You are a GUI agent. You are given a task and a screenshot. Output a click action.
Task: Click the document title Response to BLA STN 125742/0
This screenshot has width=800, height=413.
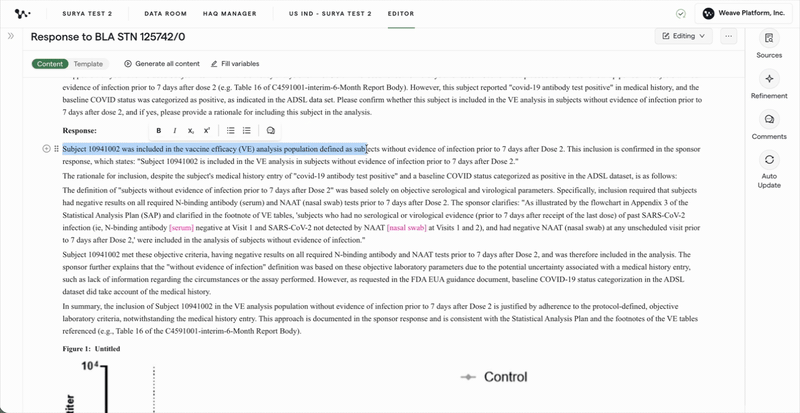[108, 37]
